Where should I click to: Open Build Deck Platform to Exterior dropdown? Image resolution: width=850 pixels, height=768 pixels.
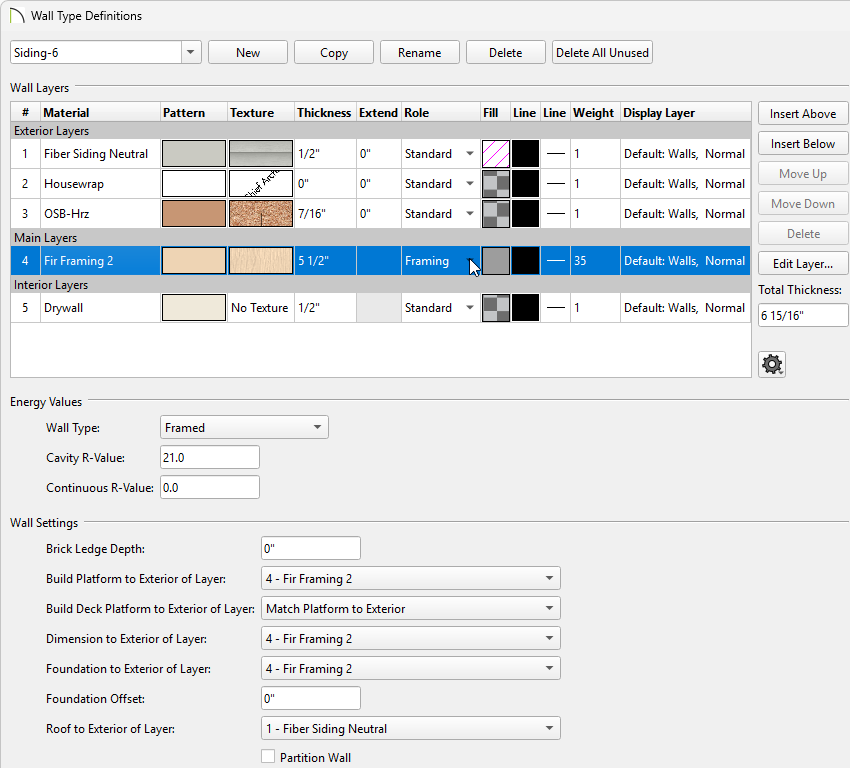(410, 609)
